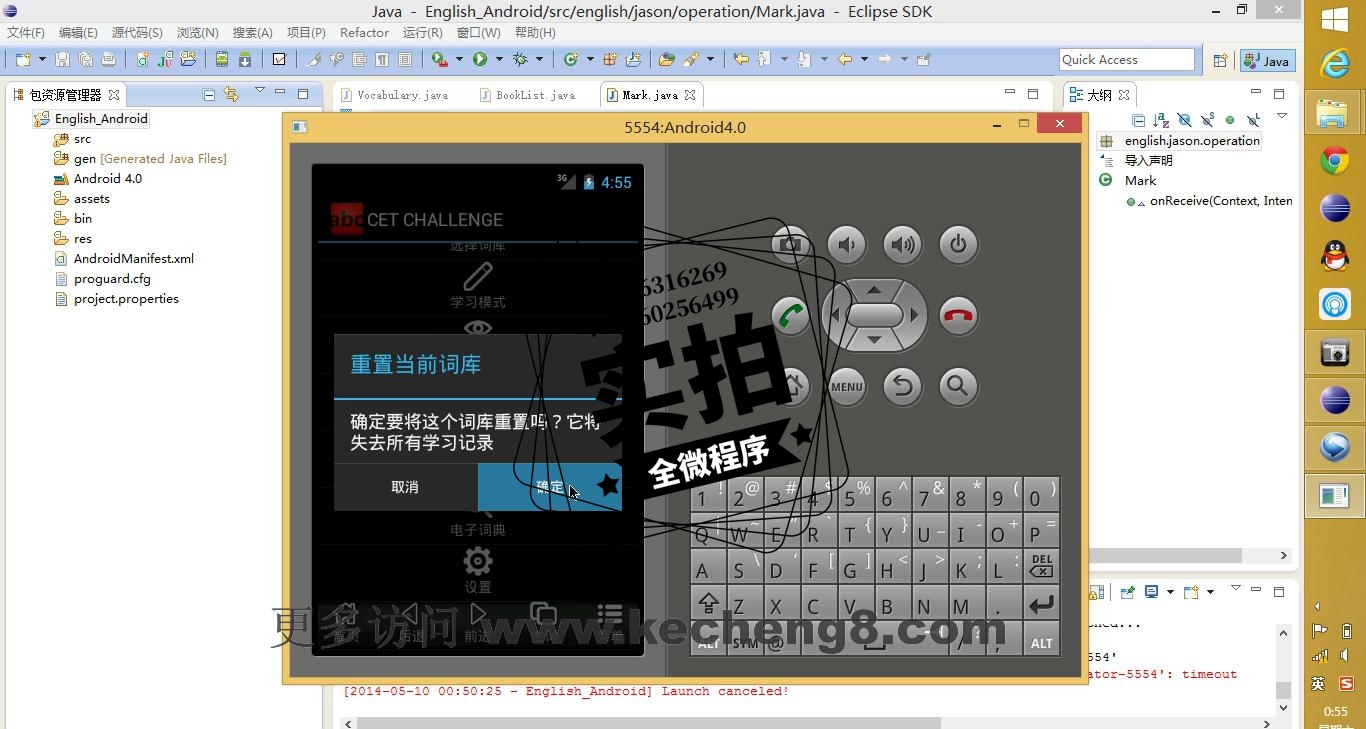1366x729 pixels.
Task: Collapse all in the Outline panel
Action: (x=1139, y=120)
